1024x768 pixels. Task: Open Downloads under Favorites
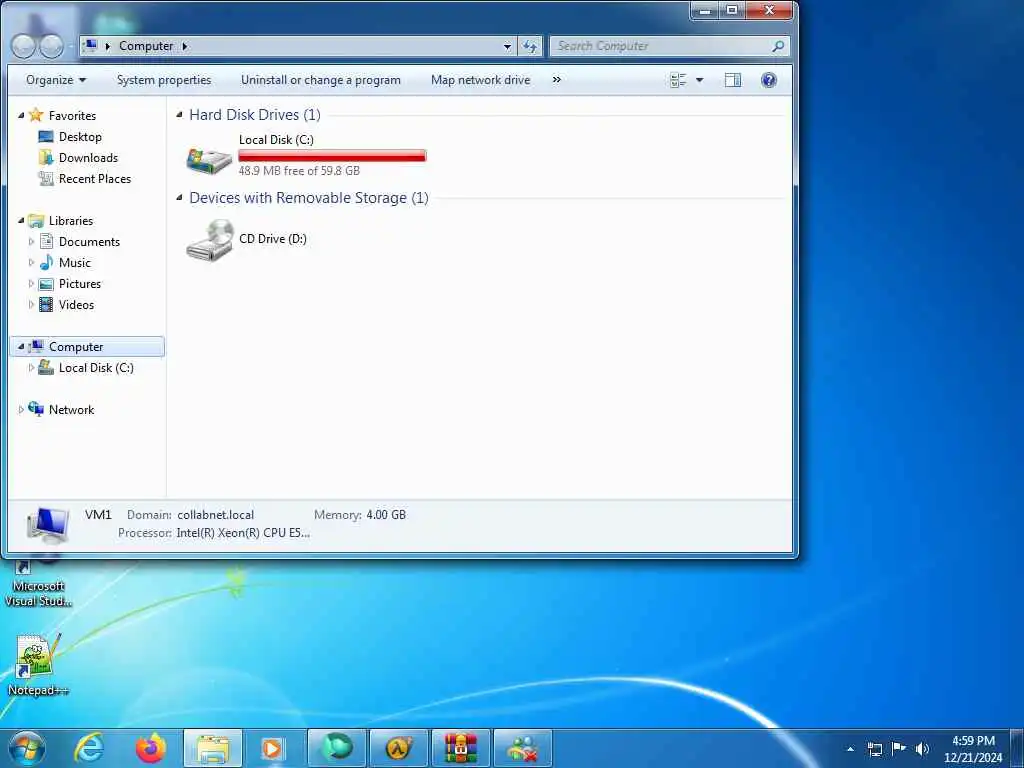pos(88,157)
